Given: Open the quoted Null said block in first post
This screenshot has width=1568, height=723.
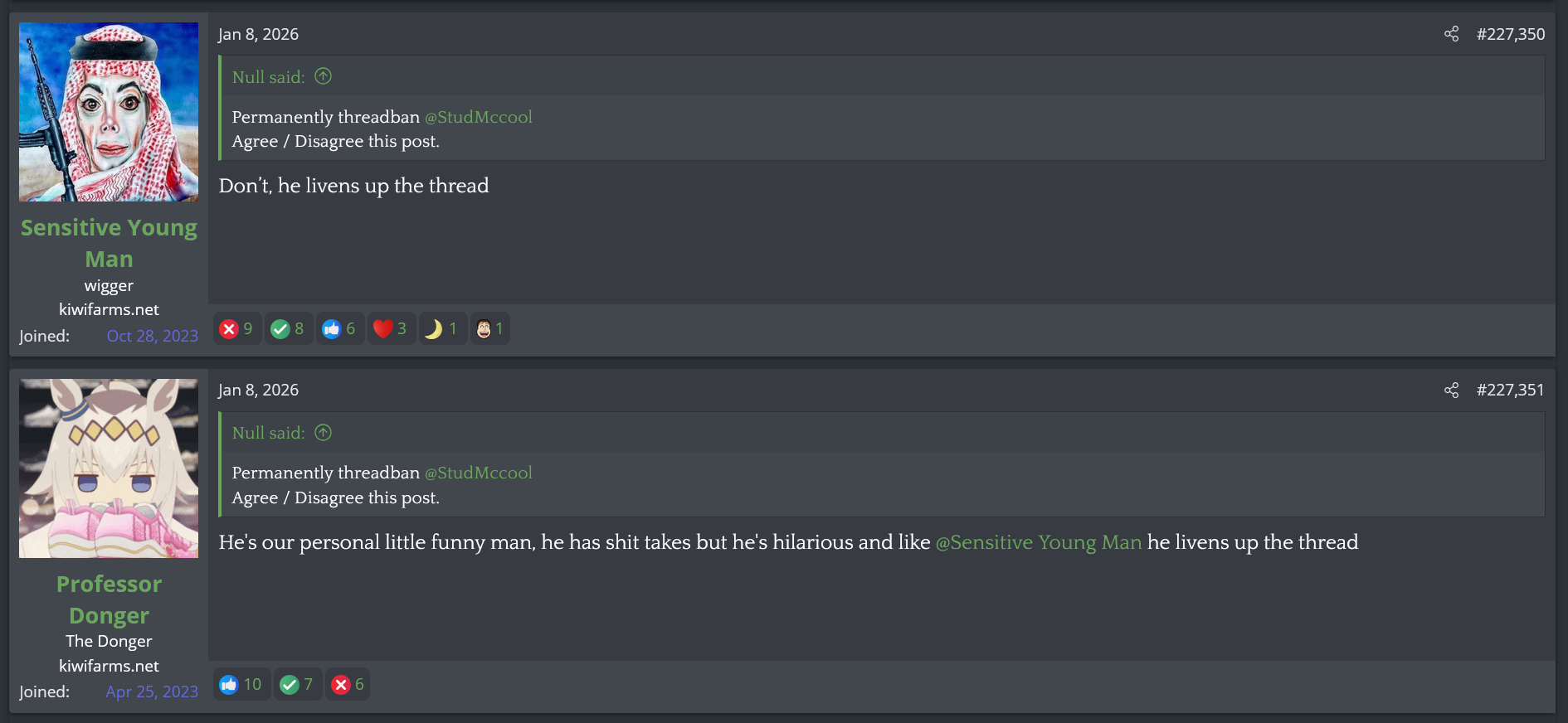Looking at the screenshot, I should pyautogui.click(x=267, y=76).
